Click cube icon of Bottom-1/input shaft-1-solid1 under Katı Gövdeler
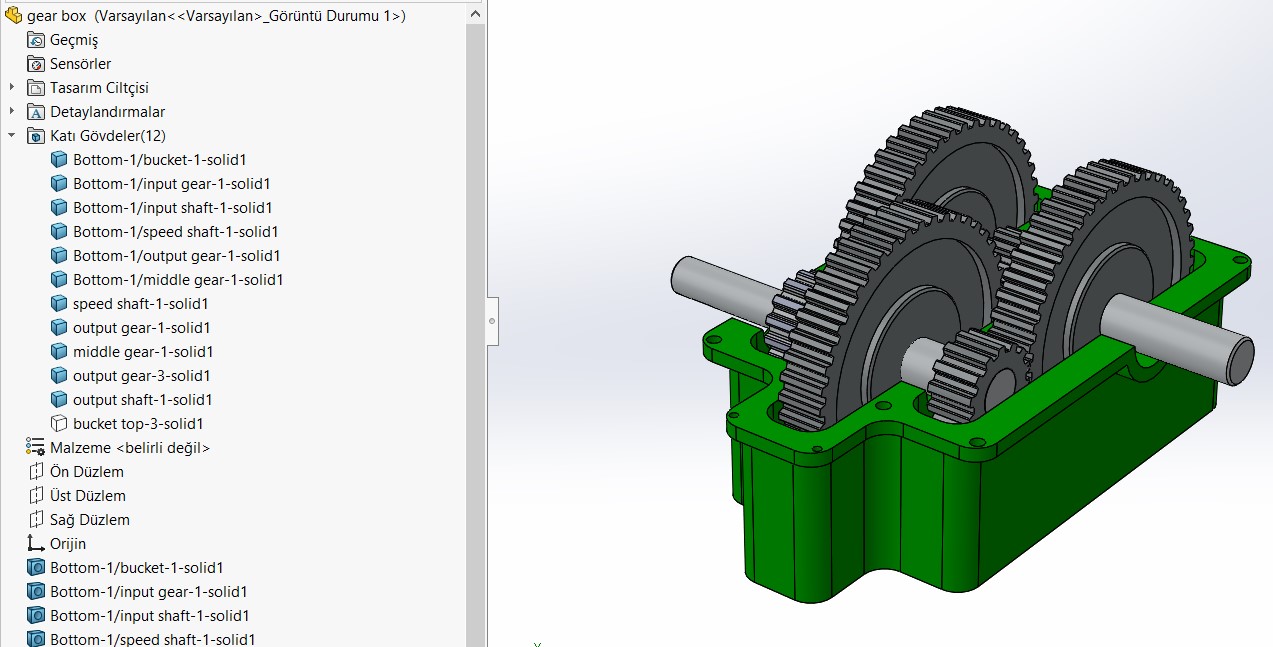The height and width of the screenshot is (647, 1273). pos(59,208)
